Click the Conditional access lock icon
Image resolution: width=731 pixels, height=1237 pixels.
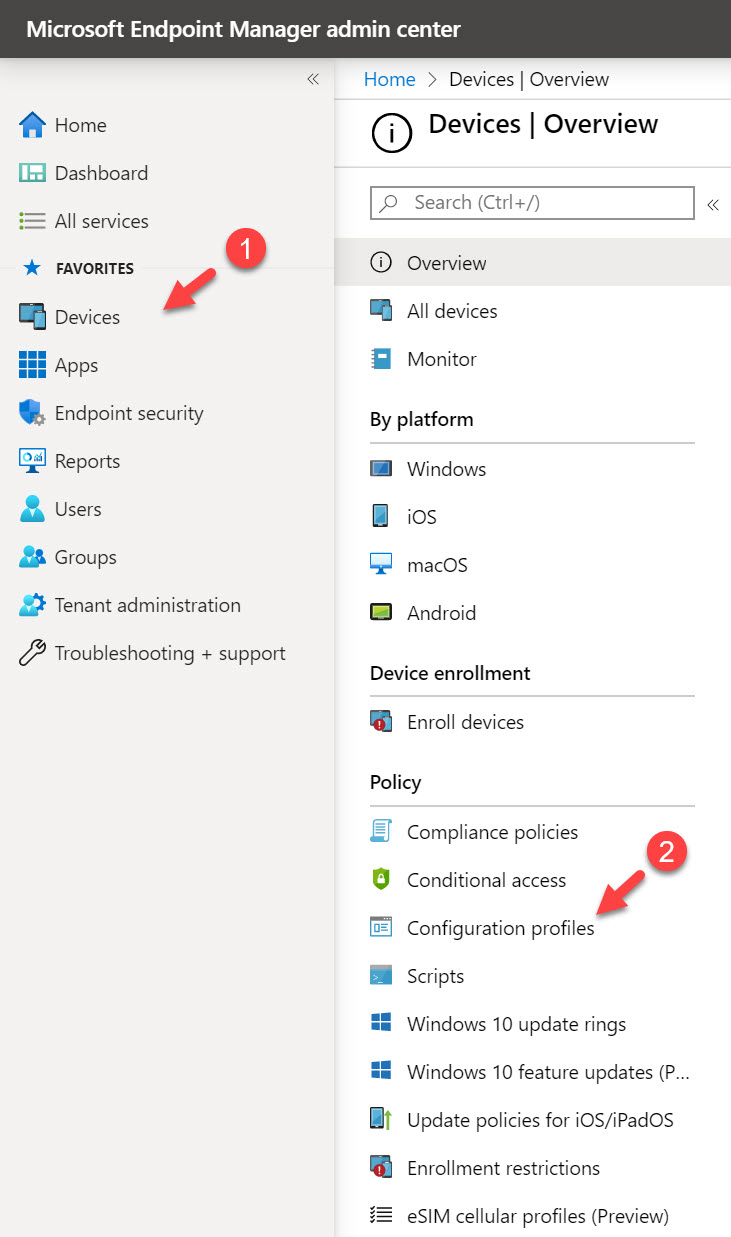pyautogui.click(x=381, y=880)
